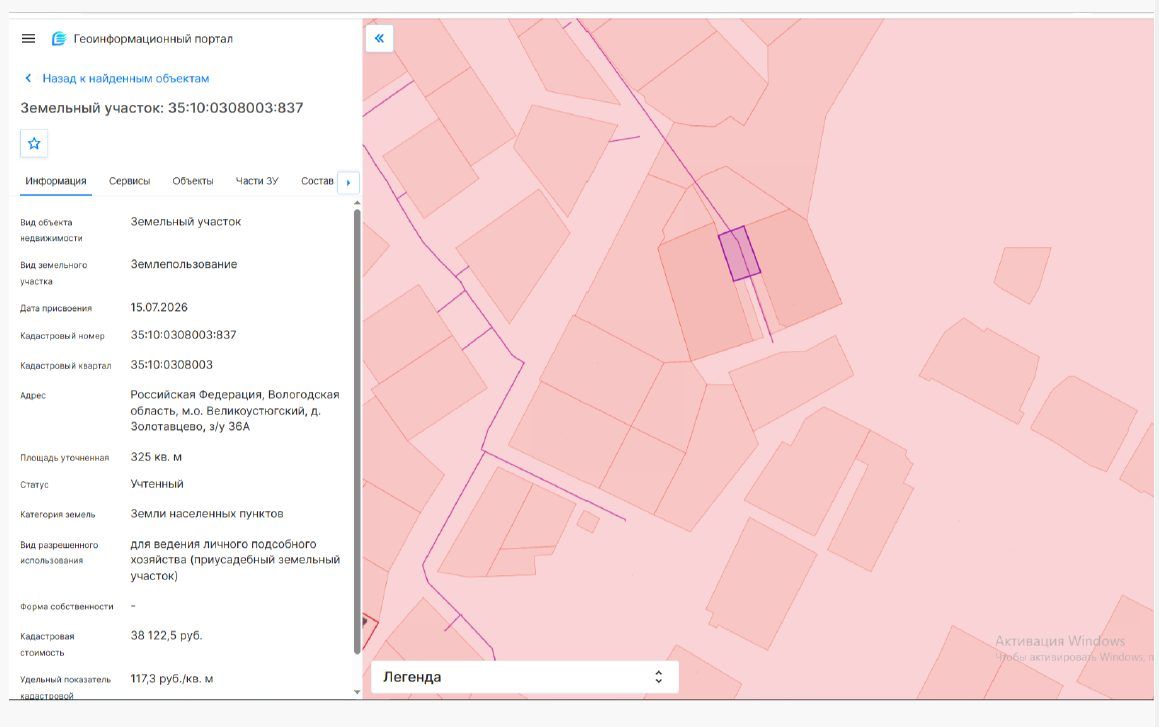Viewport: 1159px width, 727px height.
Task: Collapse side panel with double-chevron button
Action: click(x=379, y=38)
